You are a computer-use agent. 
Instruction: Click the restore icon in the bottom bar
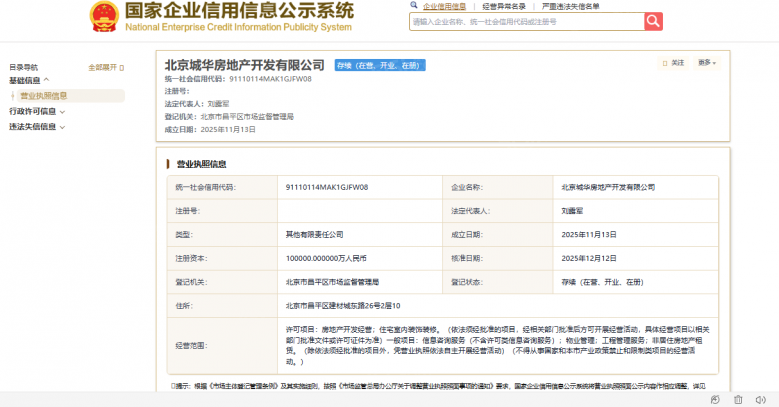click(x=715, y=400)
